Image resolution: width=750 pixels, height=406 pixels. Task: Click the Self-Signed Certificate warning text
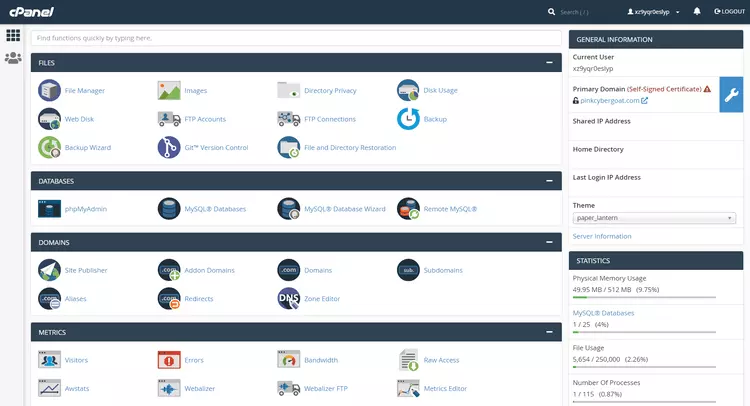point(664,89)
